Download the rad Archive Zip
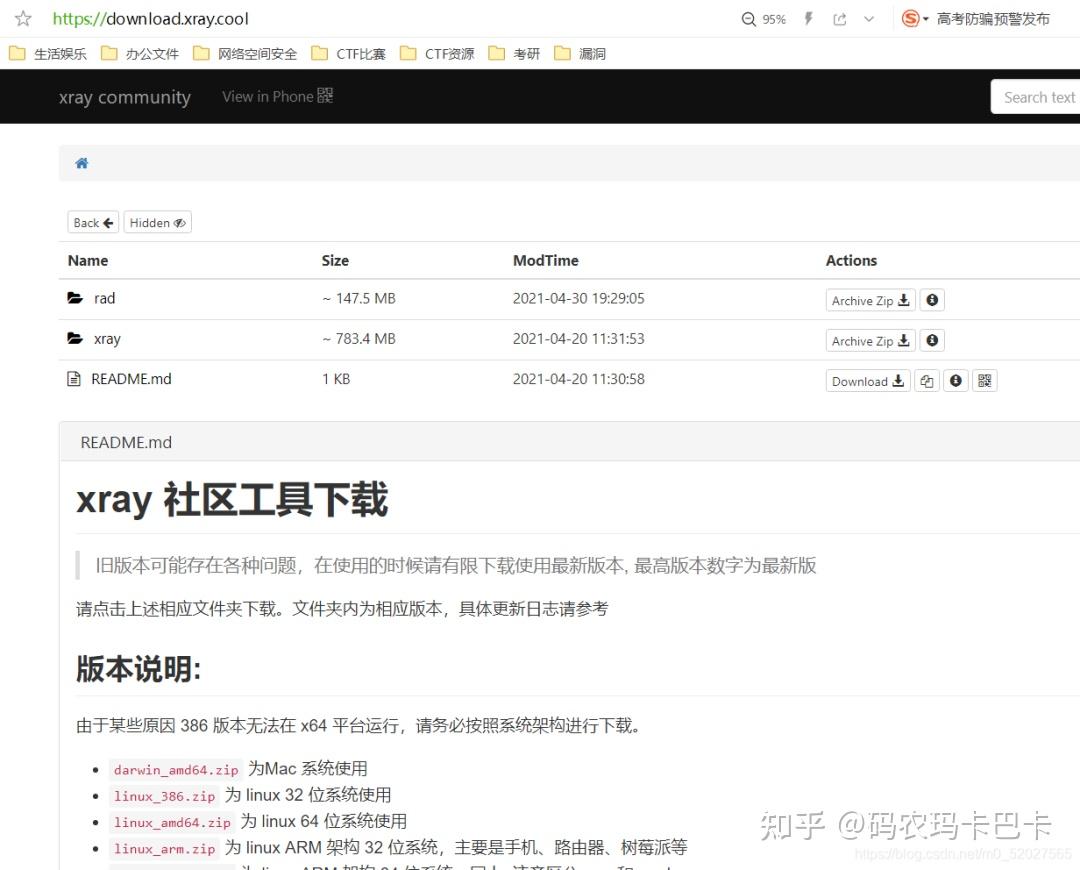The width and height of the screenshot is (1080, 870). pyautogui.click(x=869, y=299)
